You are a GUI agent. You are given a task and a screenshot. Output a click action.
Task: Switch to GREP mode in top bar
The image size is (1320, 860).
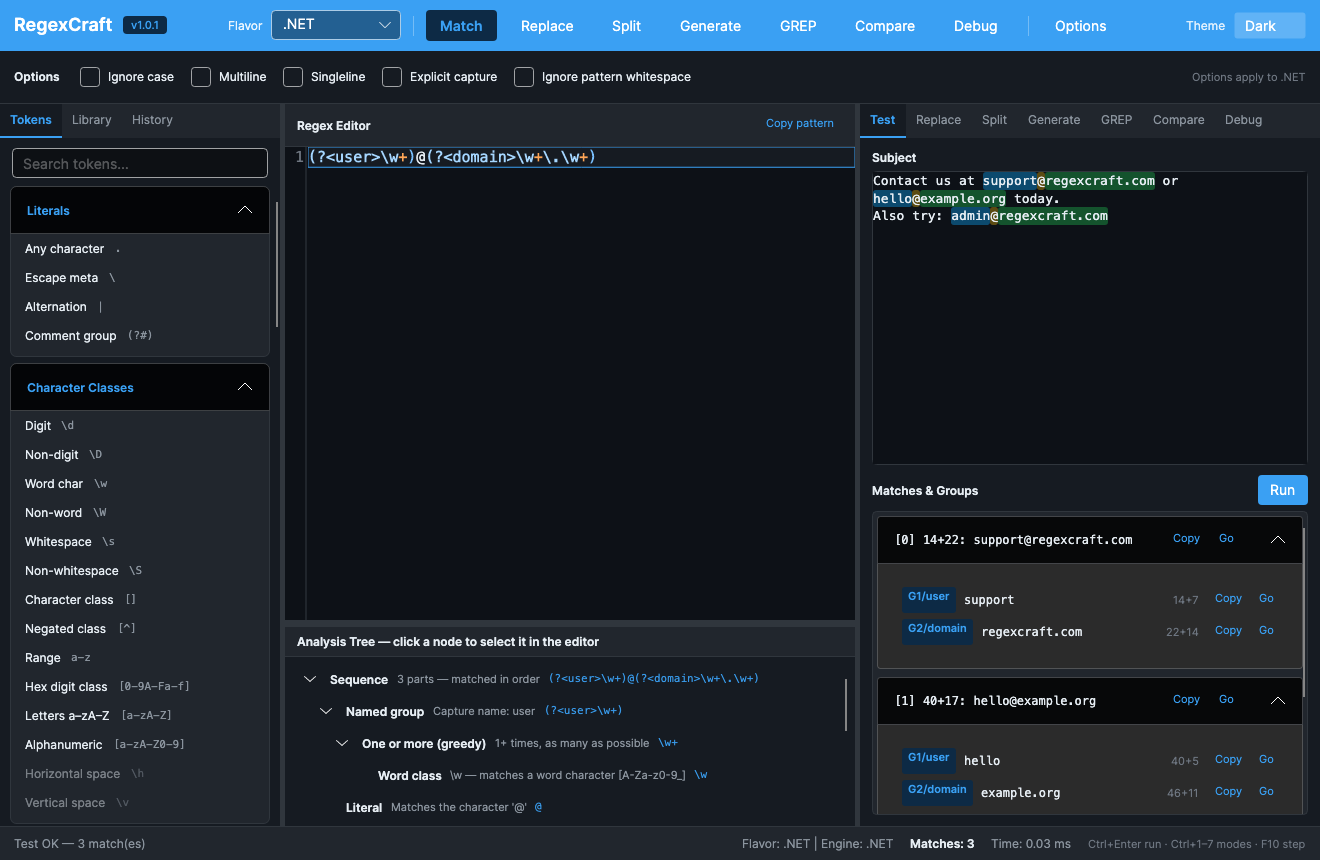[x=798, y=26]
